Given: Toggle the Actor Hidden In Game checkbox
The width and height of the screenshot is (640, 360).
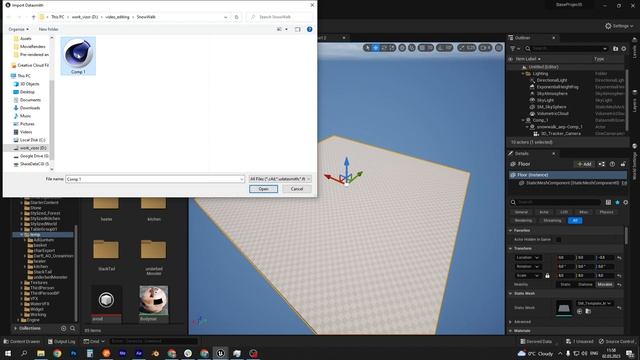Looking at the screenshot, I should (558, 240).
